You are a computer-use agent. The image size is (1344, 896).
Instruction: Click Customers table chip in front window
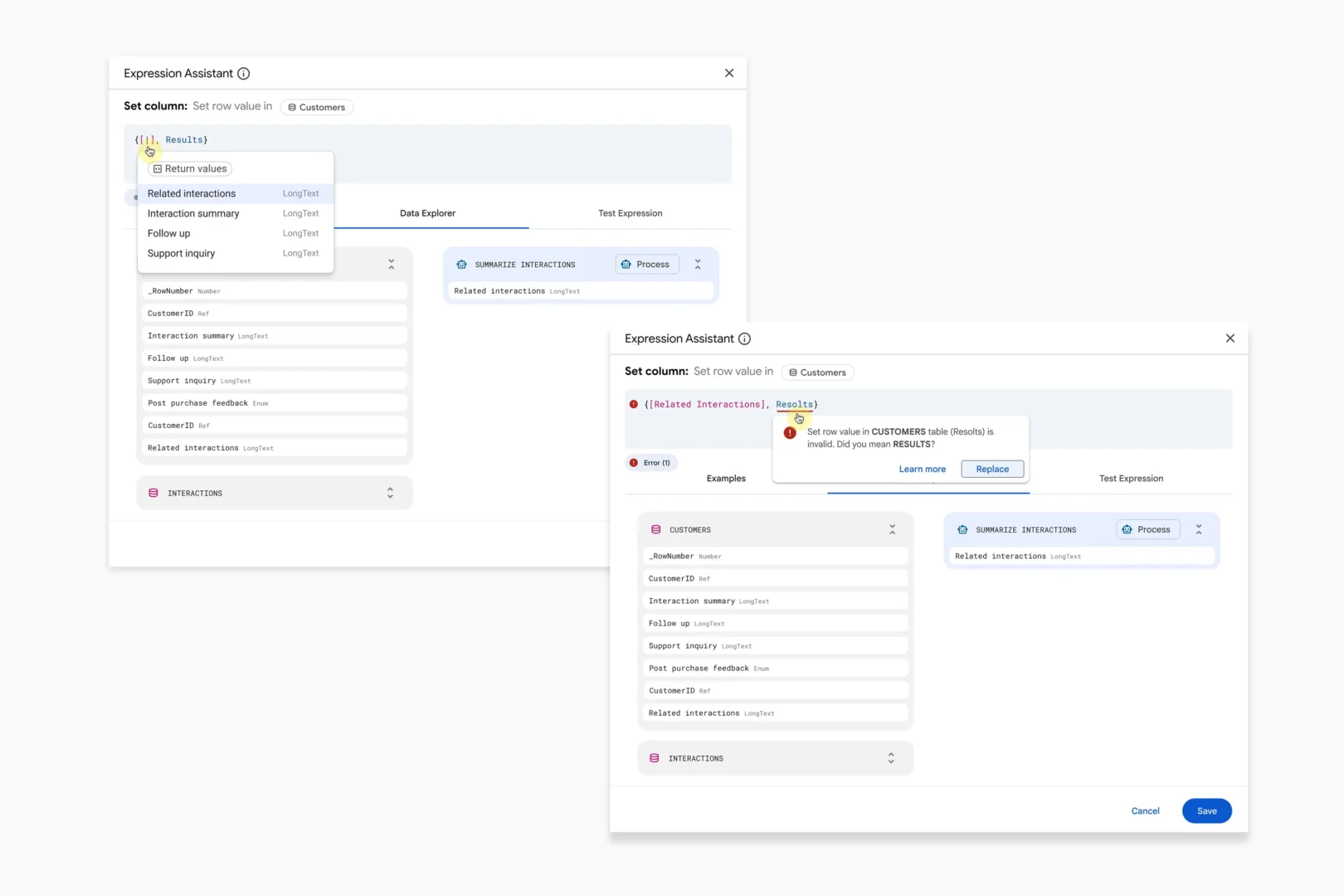pyautogui.click(x=818, y=373)
